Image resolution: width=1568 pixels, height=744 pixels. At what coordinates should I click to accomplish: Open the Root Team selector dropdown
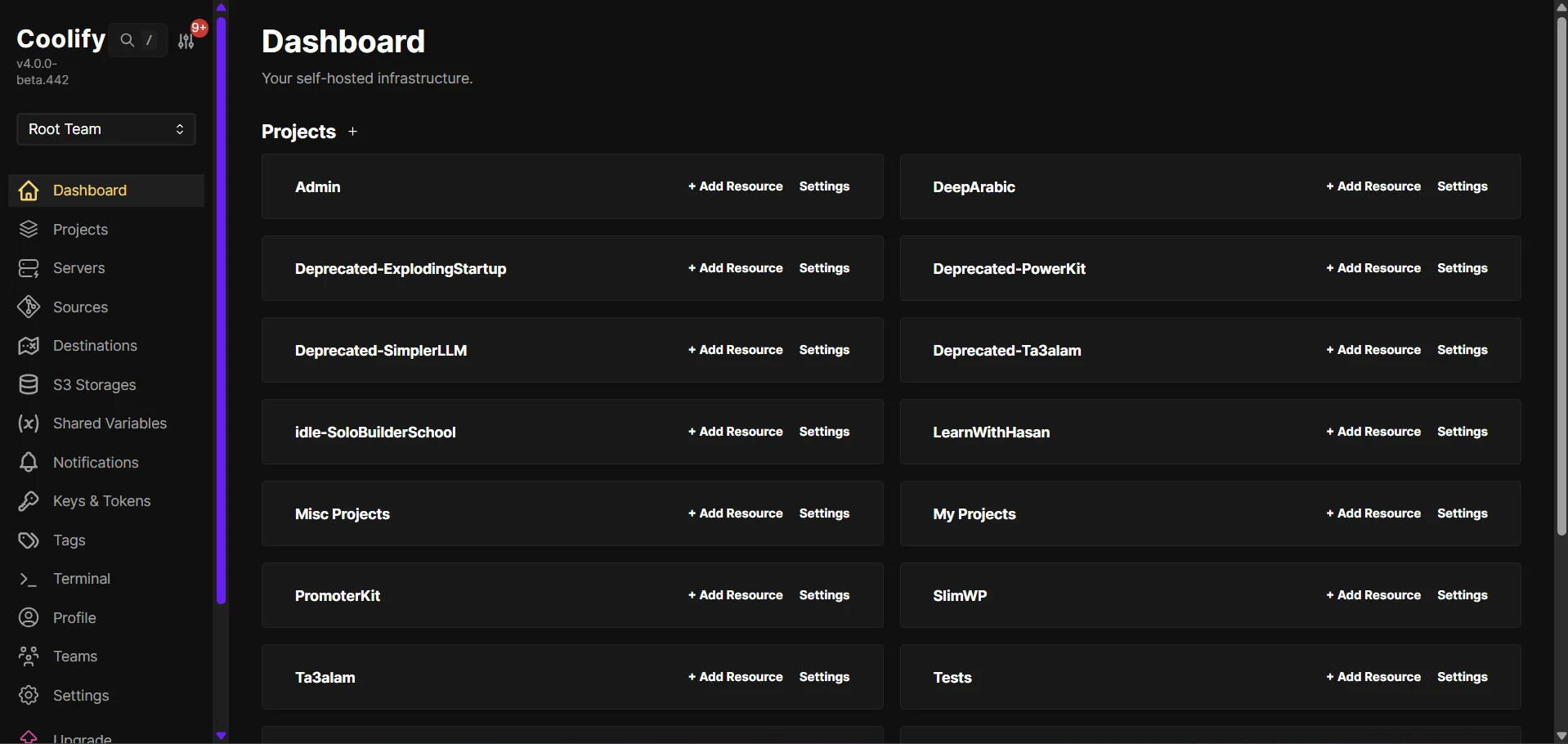tap(106, 129)
